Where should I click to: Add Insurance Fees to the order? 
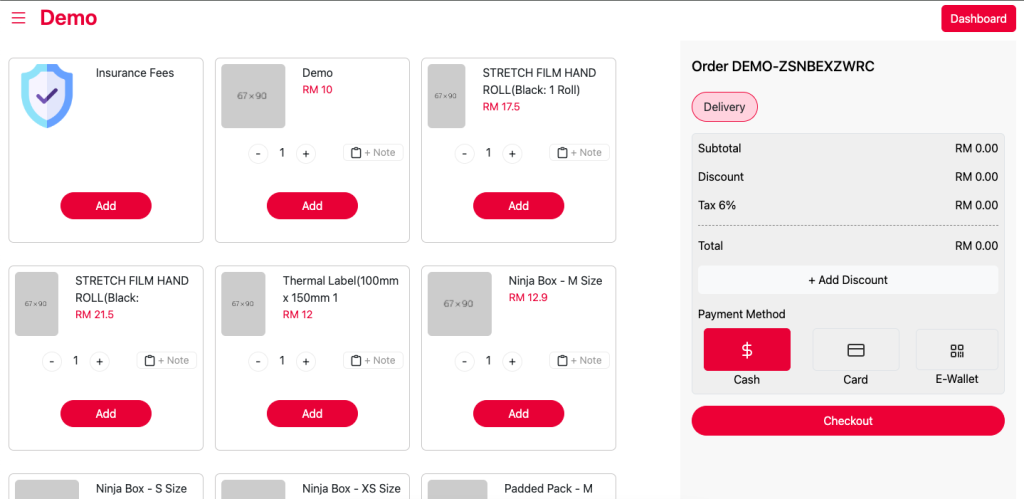(106, 206)
